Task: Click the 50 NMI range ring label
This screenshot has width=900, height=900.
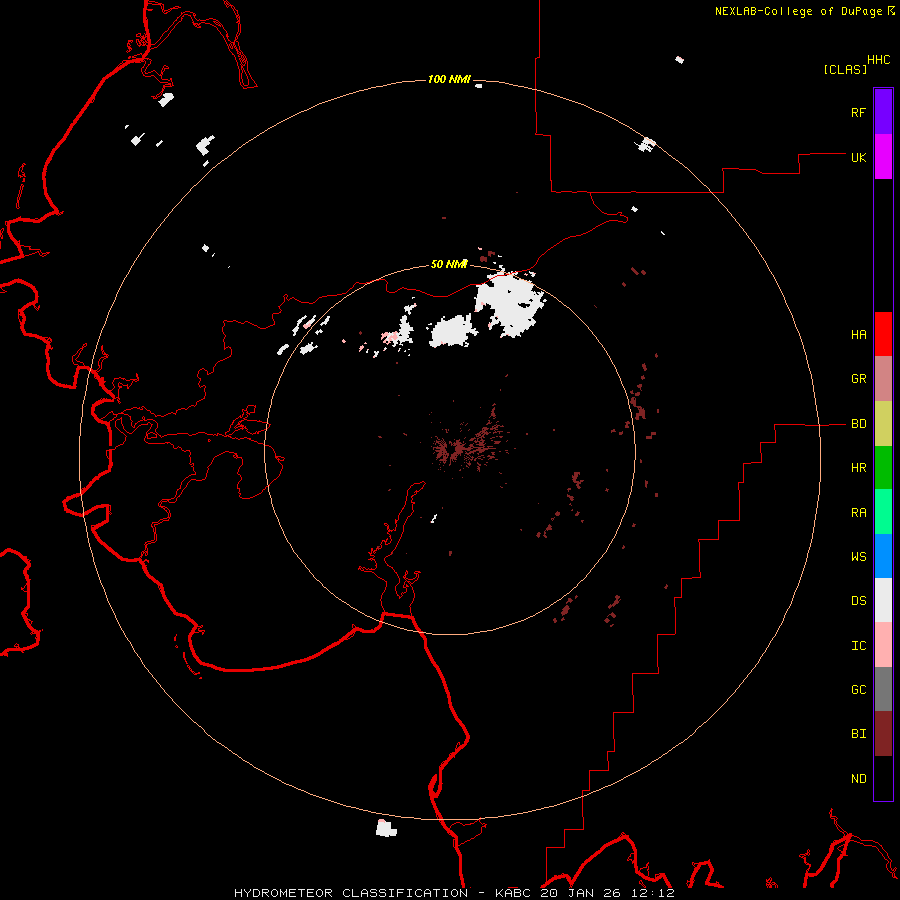Action: [x=449, y=264]
